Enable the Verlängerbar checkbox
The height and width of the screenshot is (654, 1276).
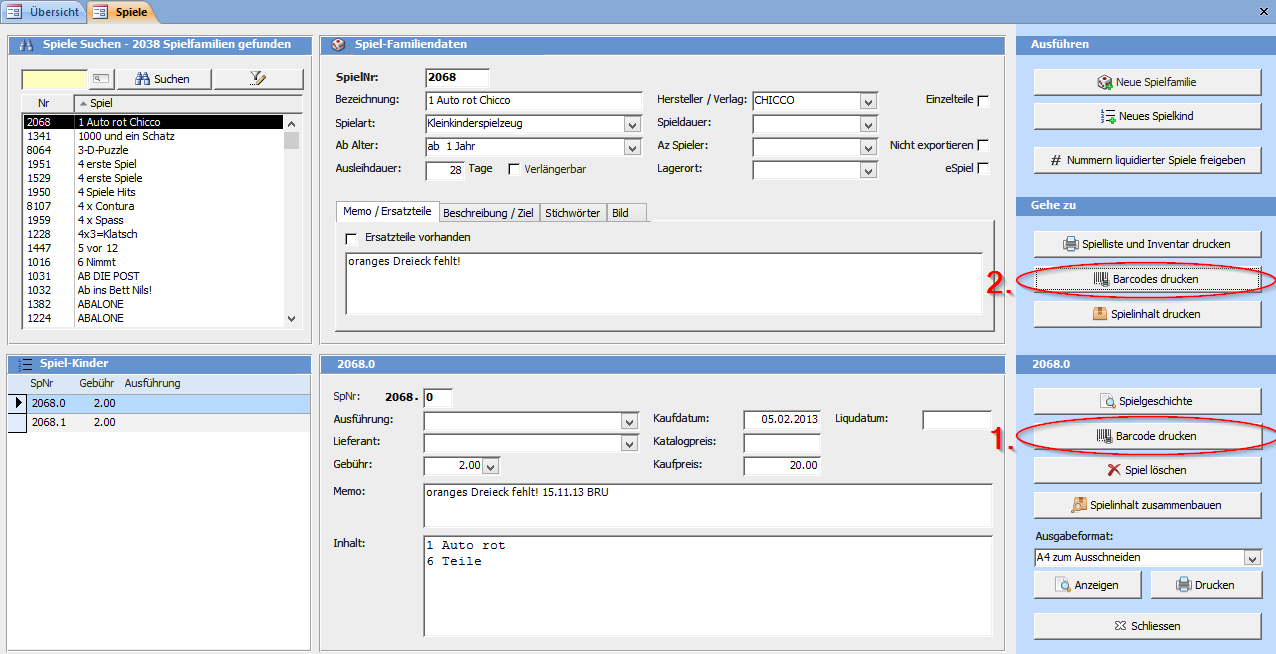point(514,169)
